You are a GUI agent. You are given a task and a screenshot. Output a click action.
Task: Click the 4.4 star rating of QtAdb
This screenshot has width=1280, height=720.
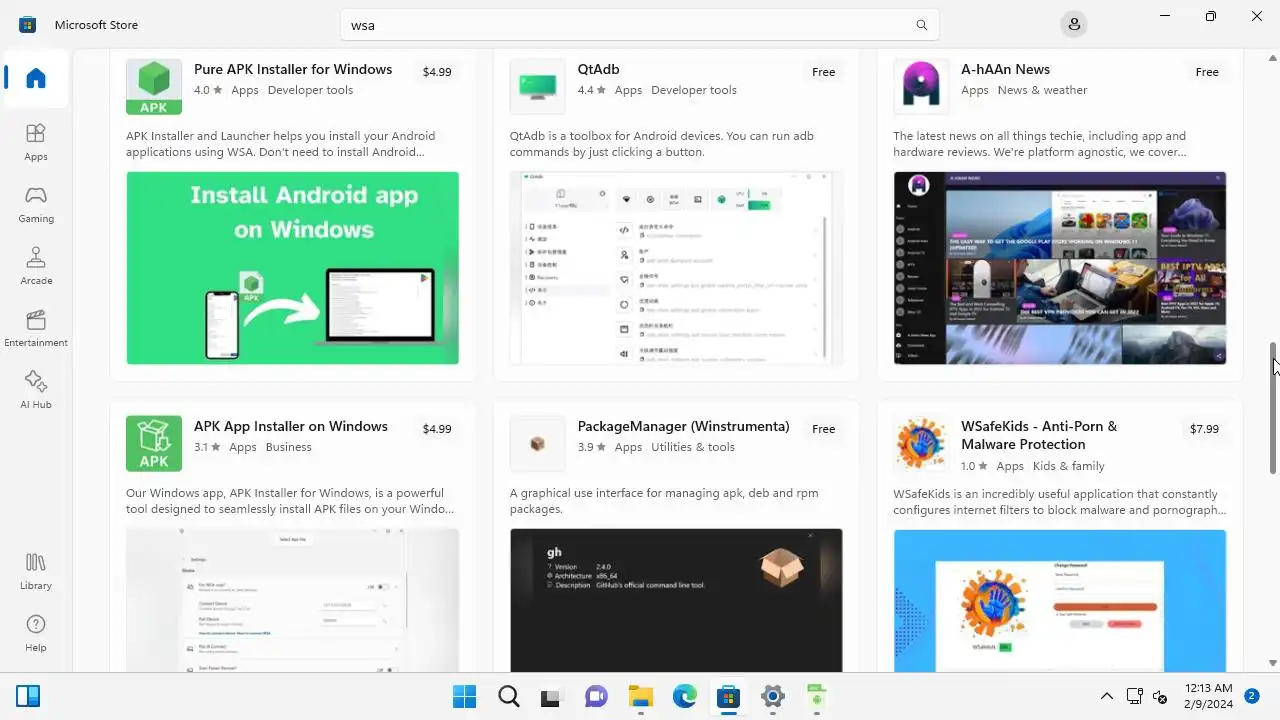click(592, 90)
